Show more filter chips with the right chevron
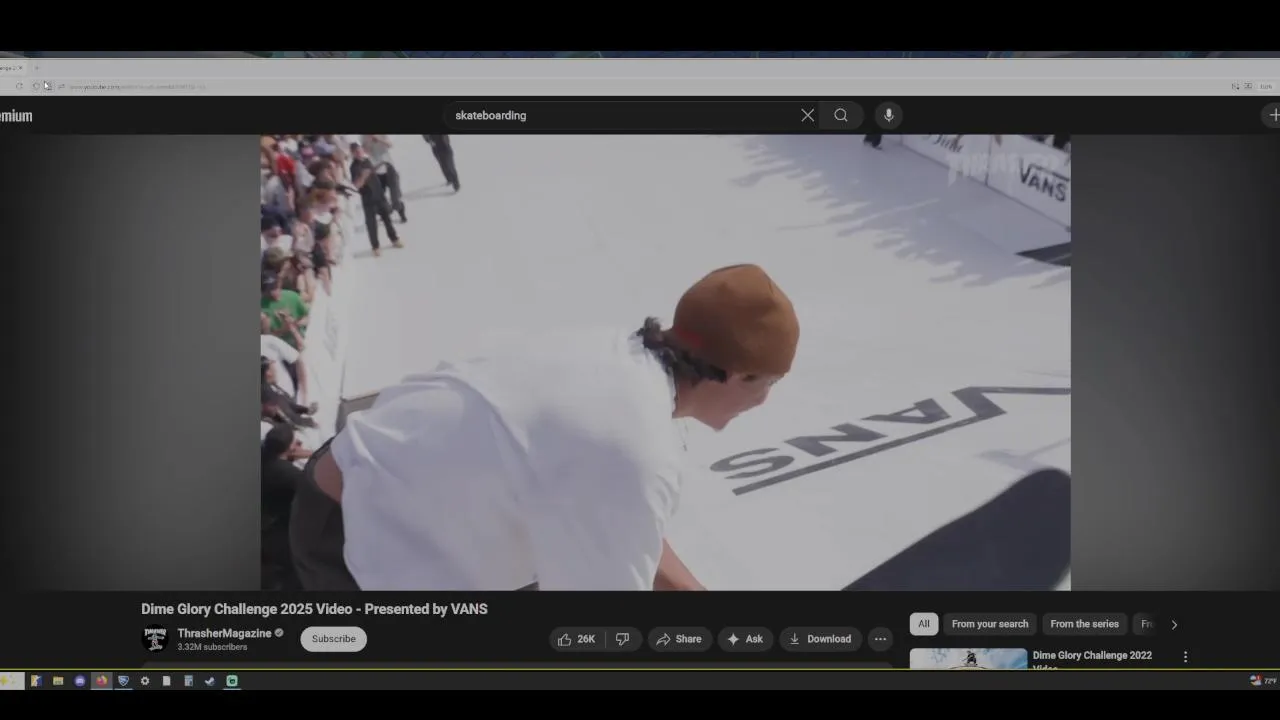The width and height of the screenshot is (1280, 720). pos(1174,624)
